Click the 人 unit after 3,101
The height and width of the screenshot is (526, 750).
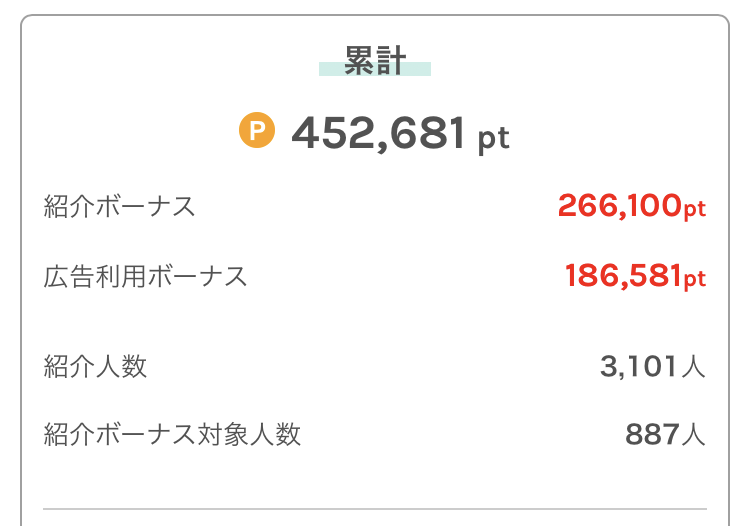[x=694, y=367]
